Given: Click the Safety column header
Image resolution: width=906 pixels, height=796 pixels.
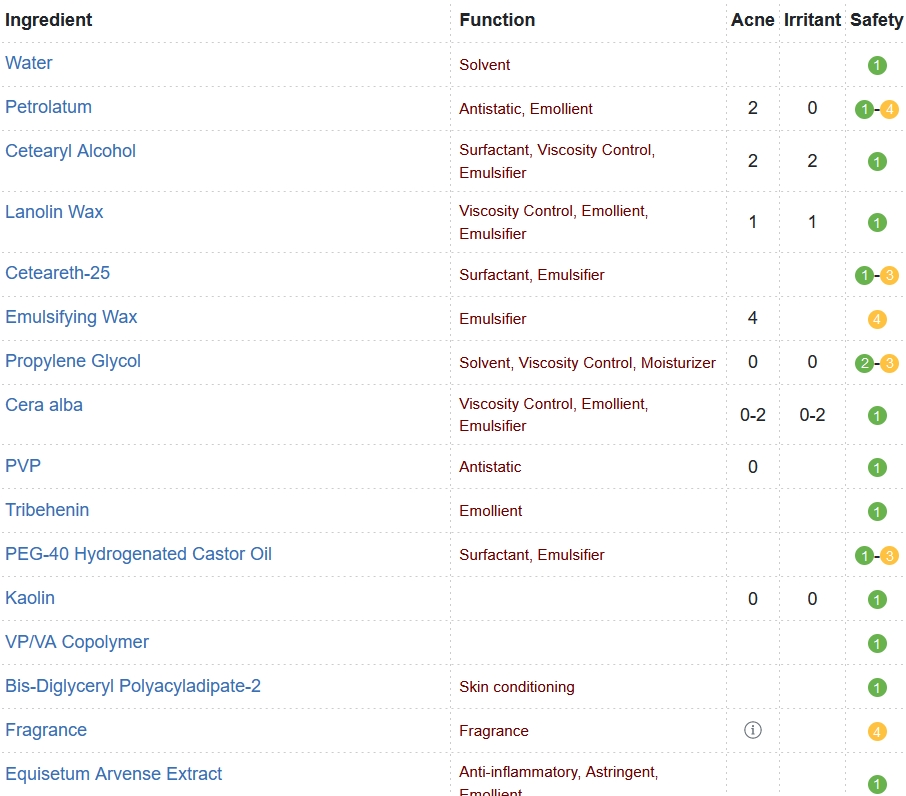Looking at the screenshot, I should coord(876,20).
